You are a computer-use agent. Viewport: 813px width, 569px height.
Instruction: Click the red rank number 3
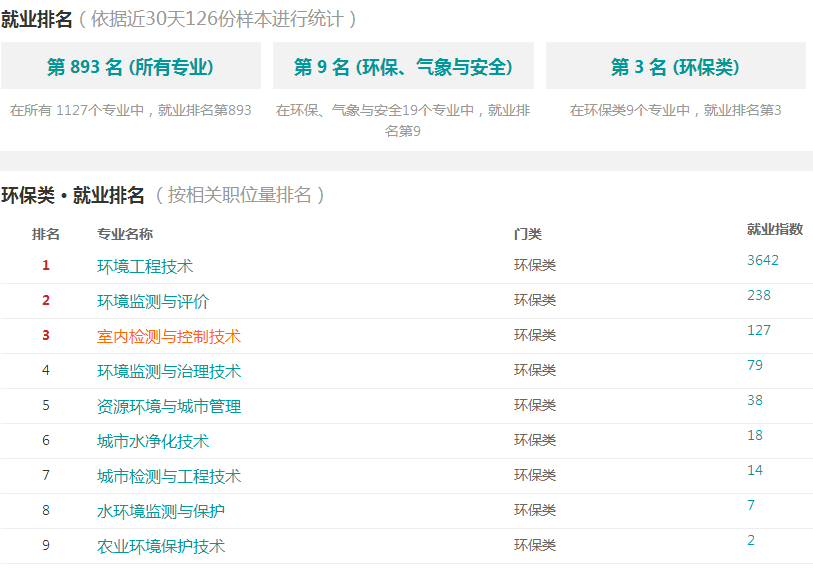pos(46,336)
